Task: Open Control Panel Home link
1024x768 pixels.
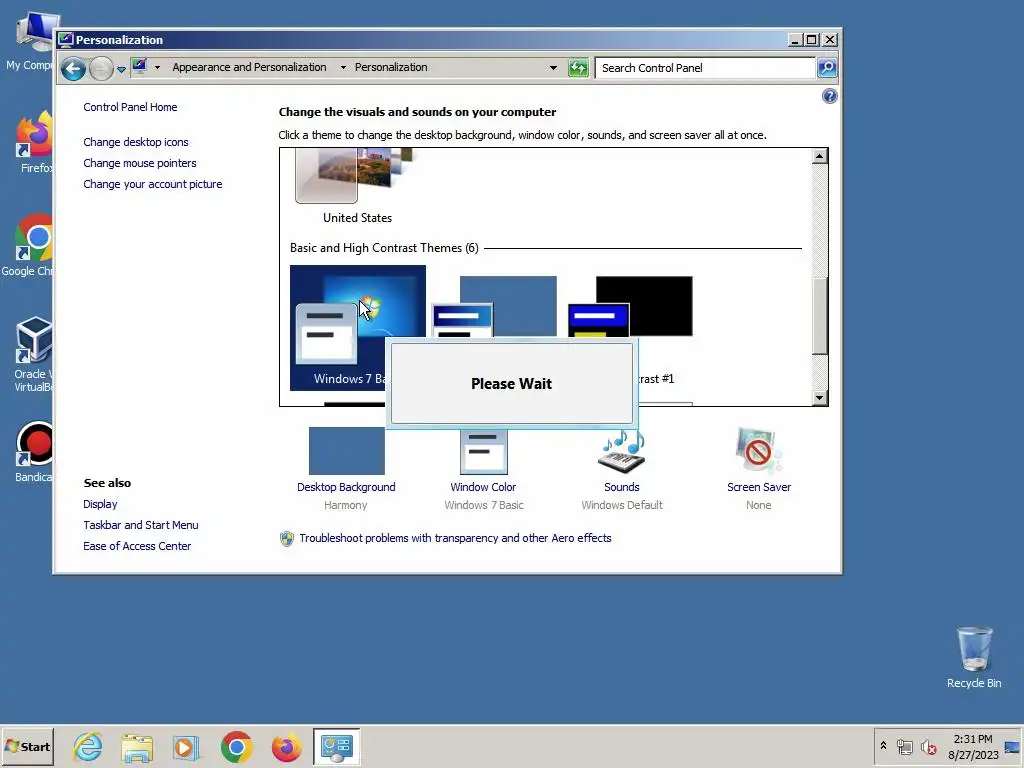Action: [130, 107]
